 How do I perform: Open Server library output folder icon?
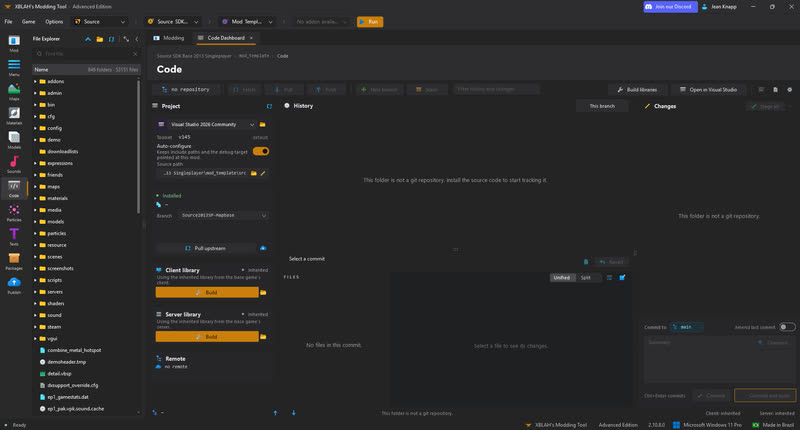[x=263, y=337]
